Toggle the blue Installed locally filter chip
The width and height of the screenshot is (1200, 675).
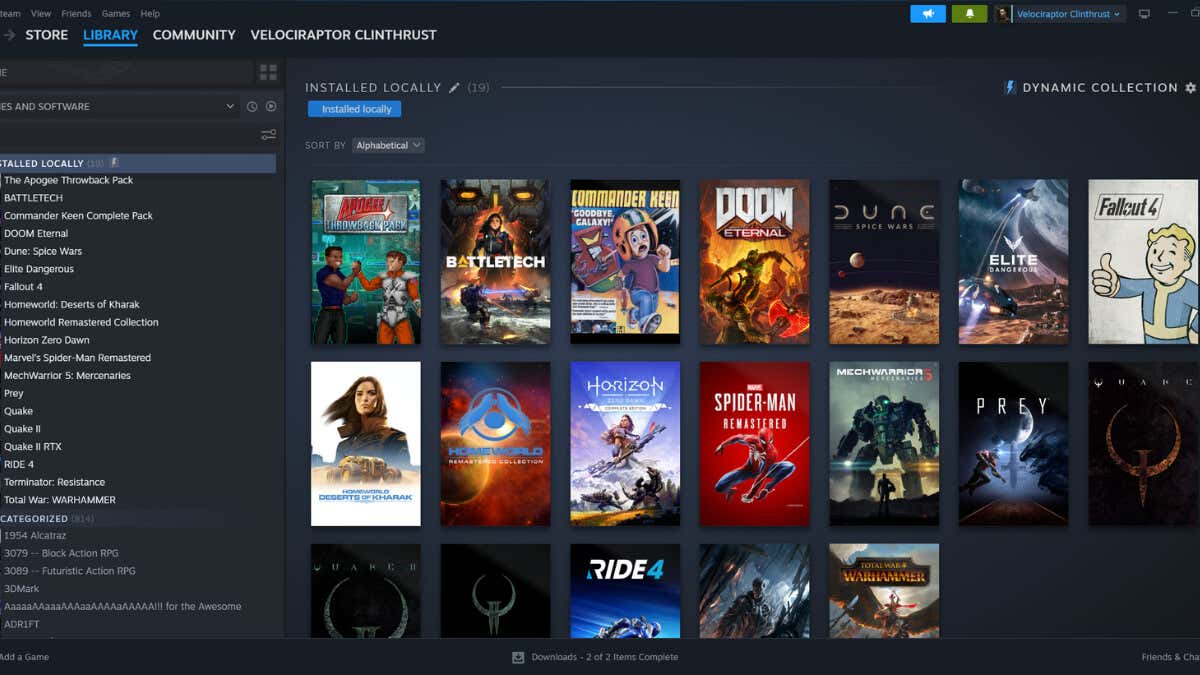(x=355, y=109)
